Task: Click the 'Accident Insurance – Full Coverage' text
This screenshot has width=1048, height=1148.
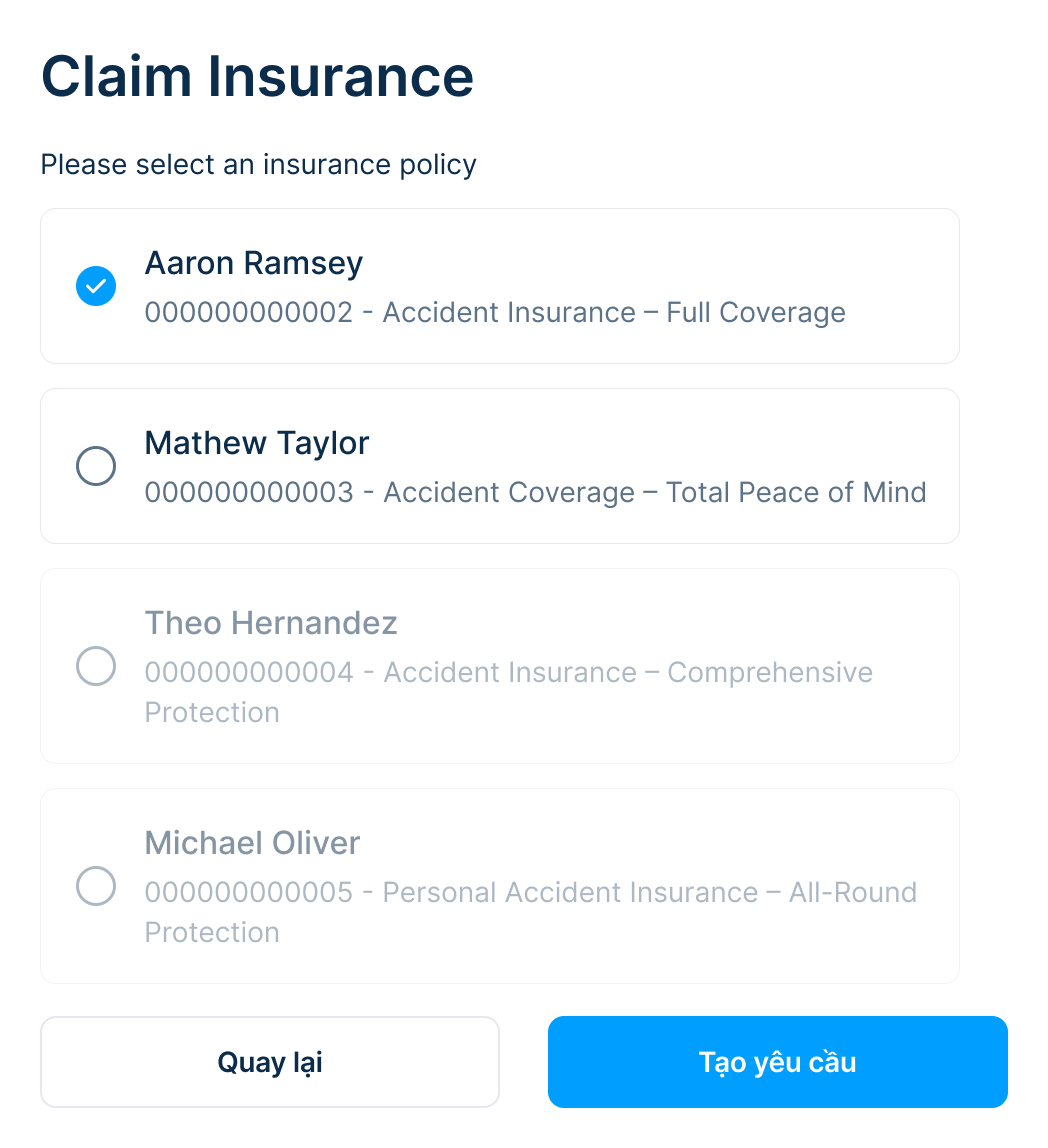Action: tap(614, 313)
